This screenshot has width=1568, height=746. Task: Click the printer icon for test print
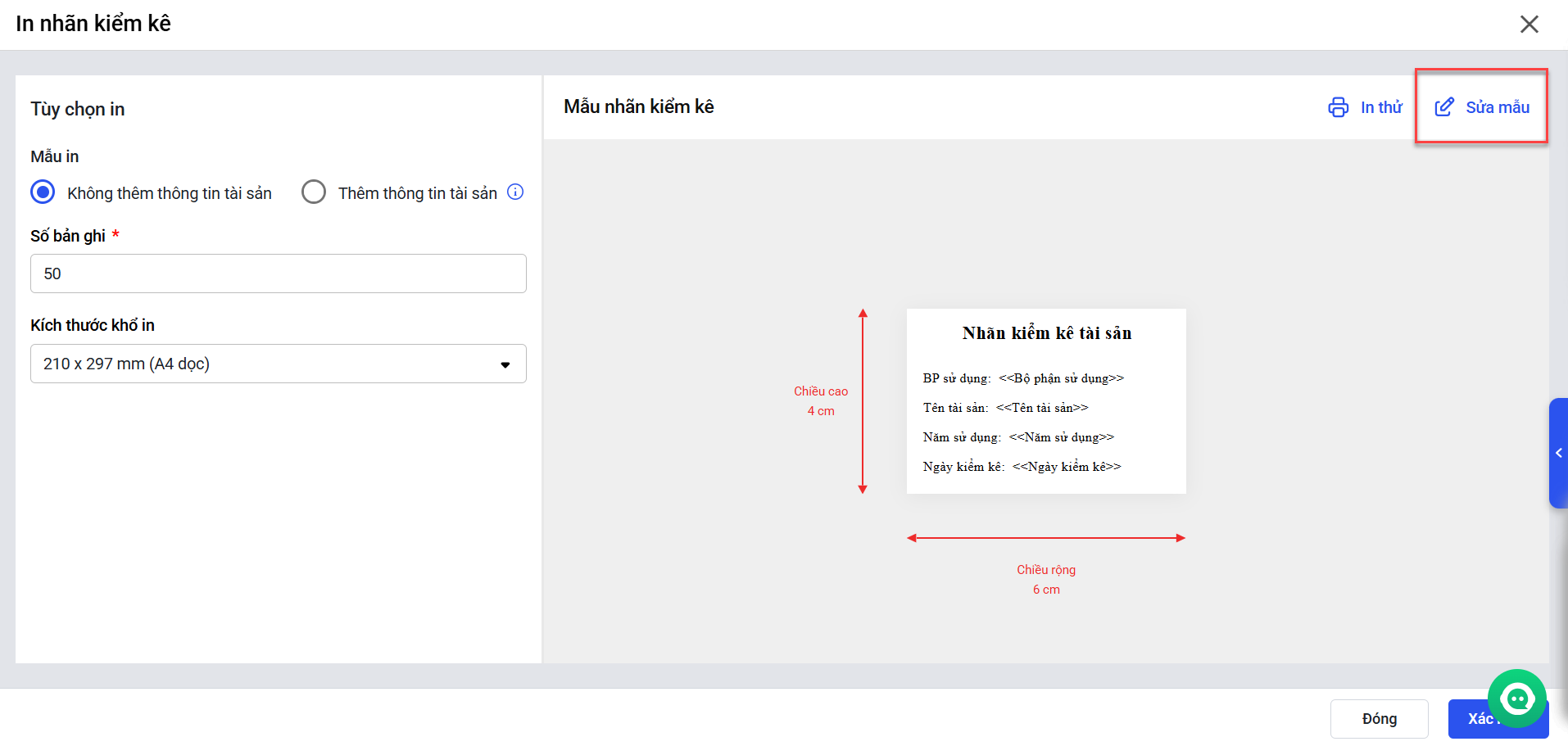(x=1338, y=107)
